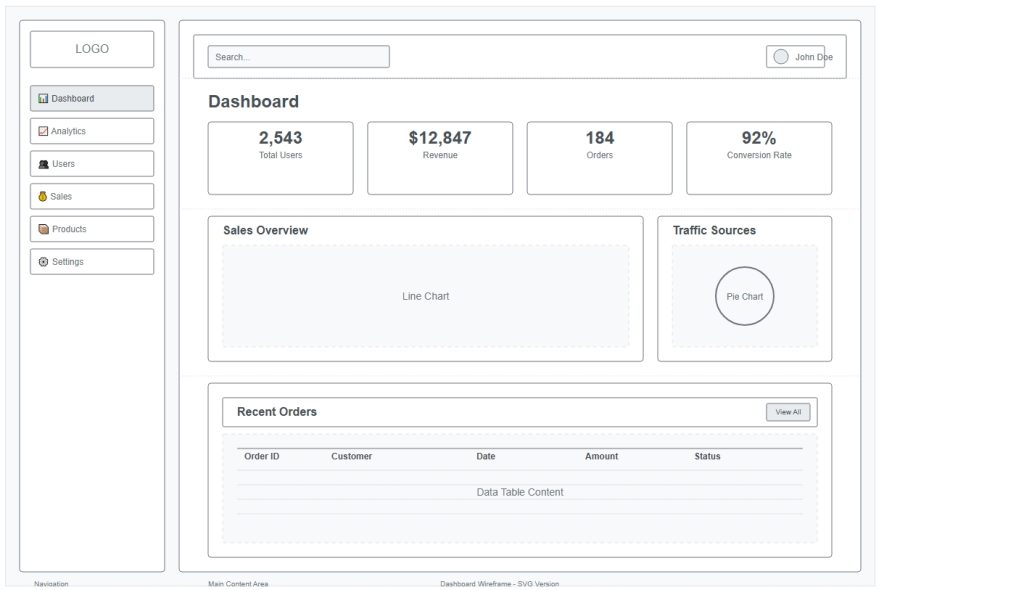Sort by the Amount column header

pos(601,457)
